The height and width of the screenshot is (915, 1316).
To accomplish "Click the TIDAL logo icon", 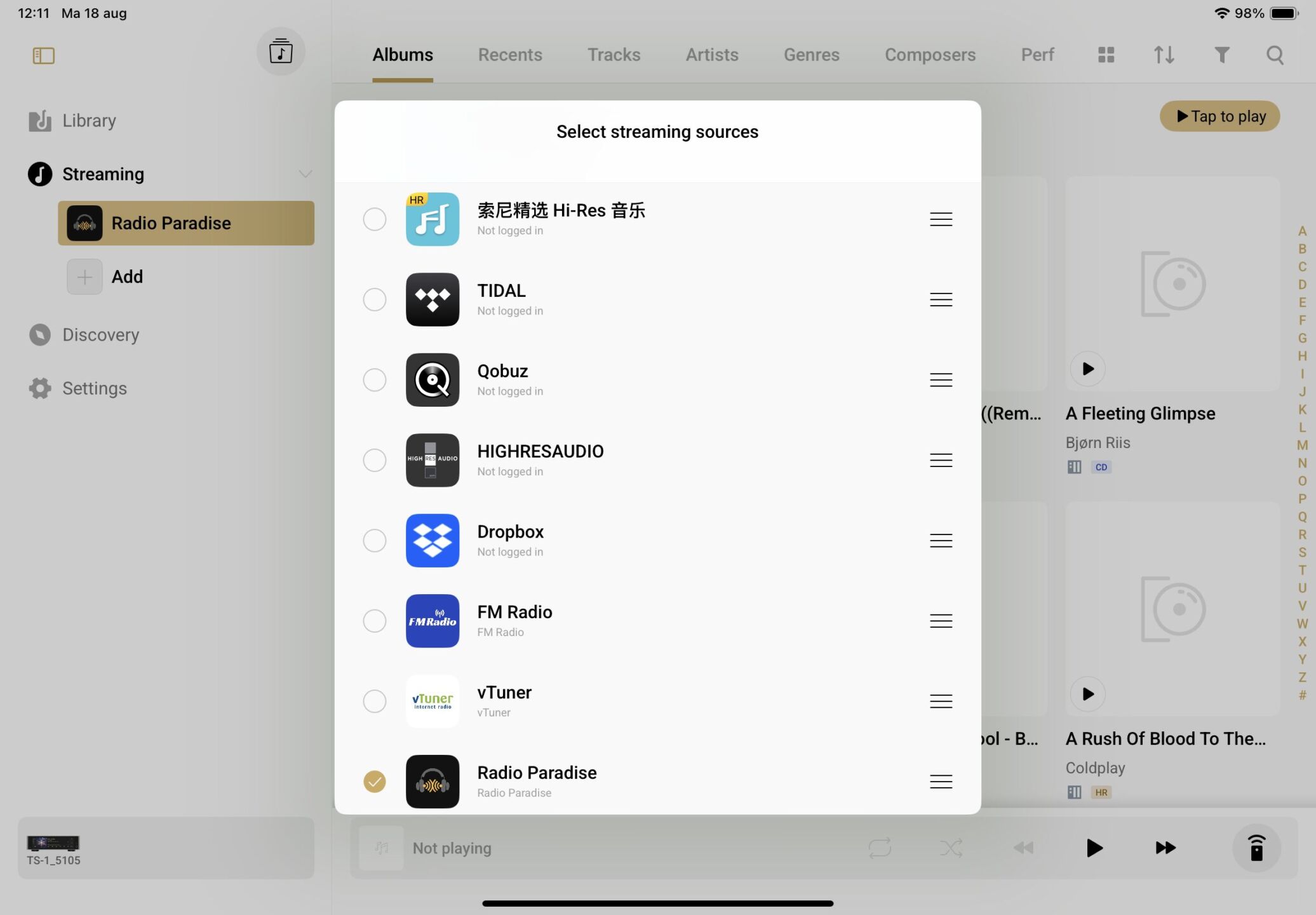I will click(433, 299).
